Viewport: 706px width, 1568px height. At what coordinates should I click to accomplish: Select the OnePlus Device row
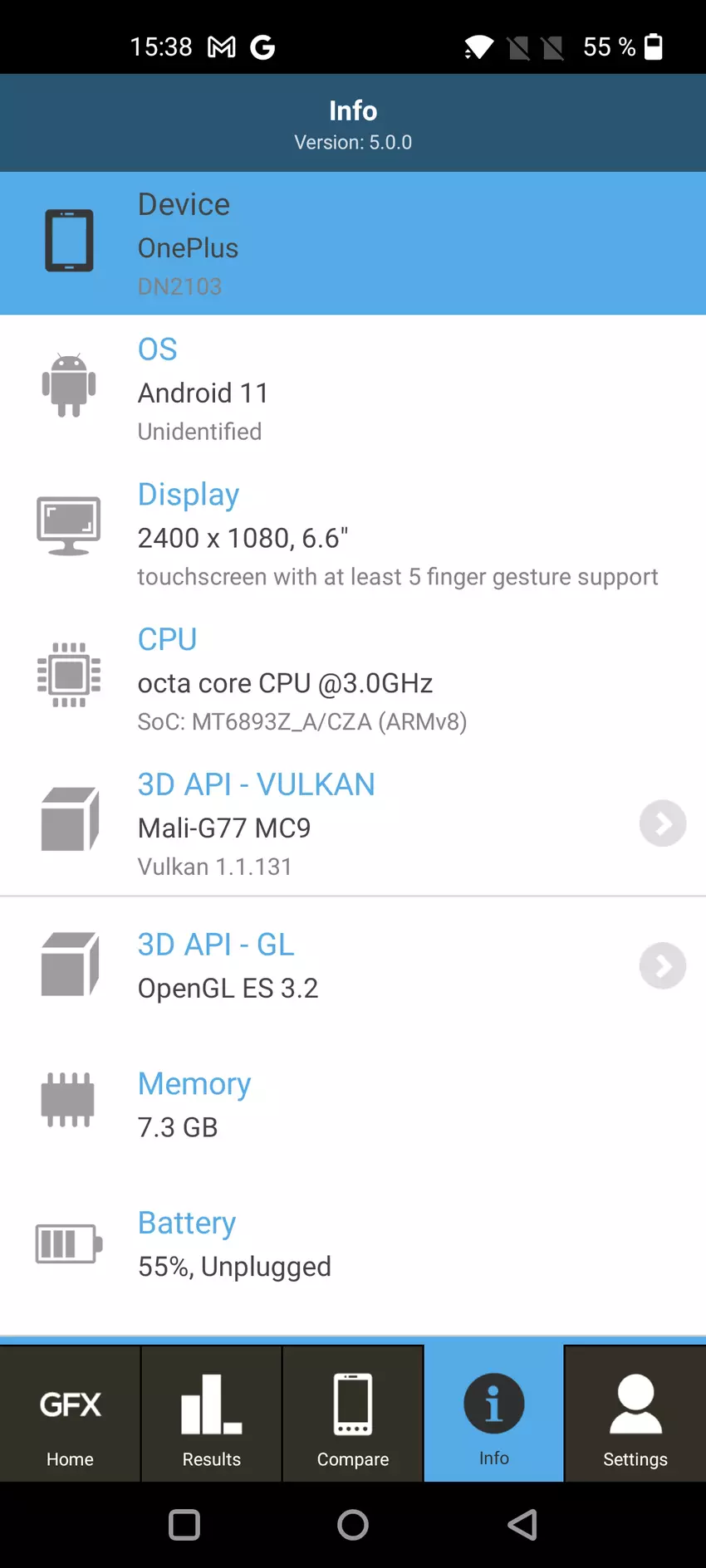[353, 244]
